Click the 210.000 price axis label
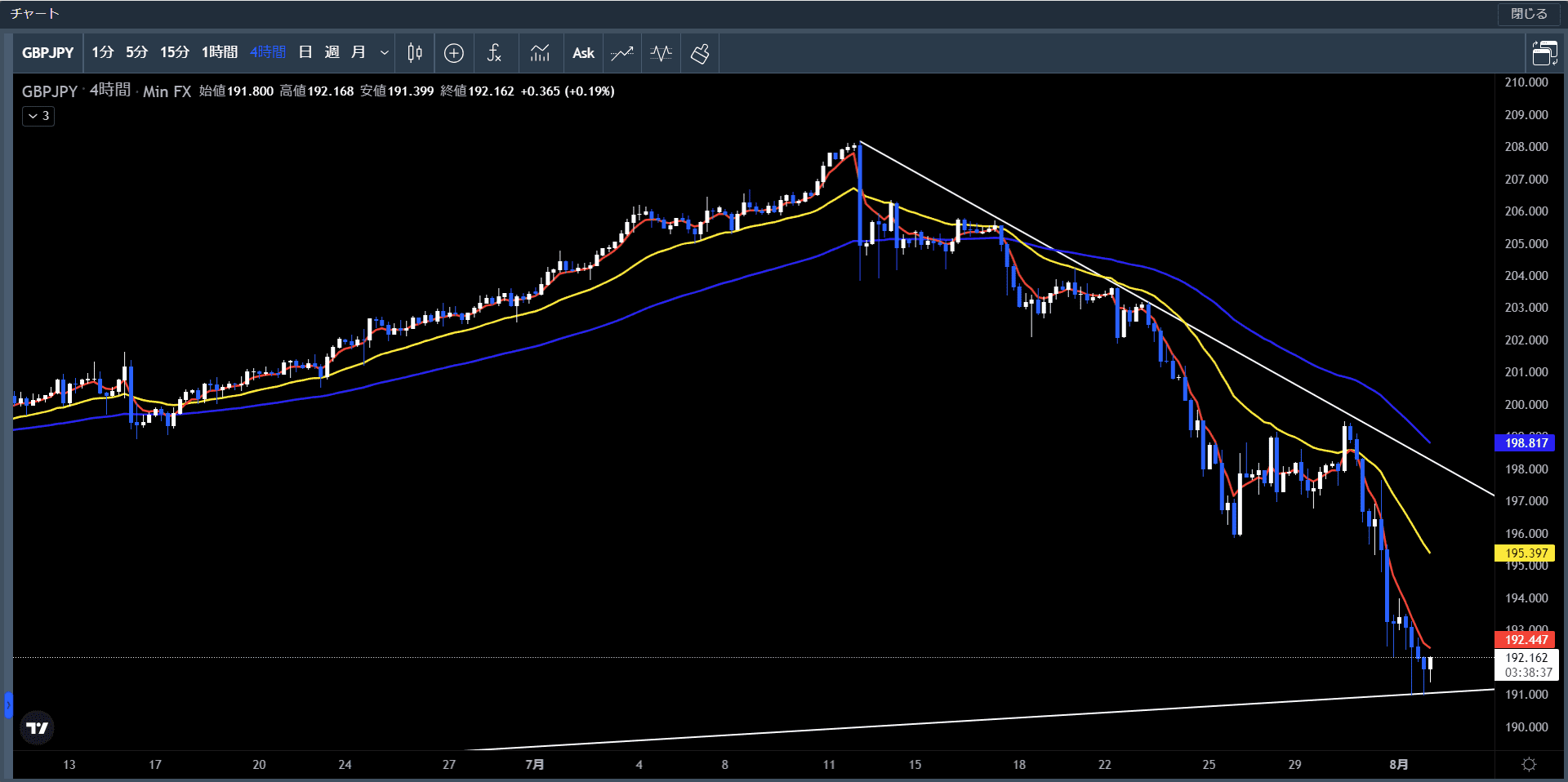Viewport: 1568px width, 782px height. tap(1526, 82)
